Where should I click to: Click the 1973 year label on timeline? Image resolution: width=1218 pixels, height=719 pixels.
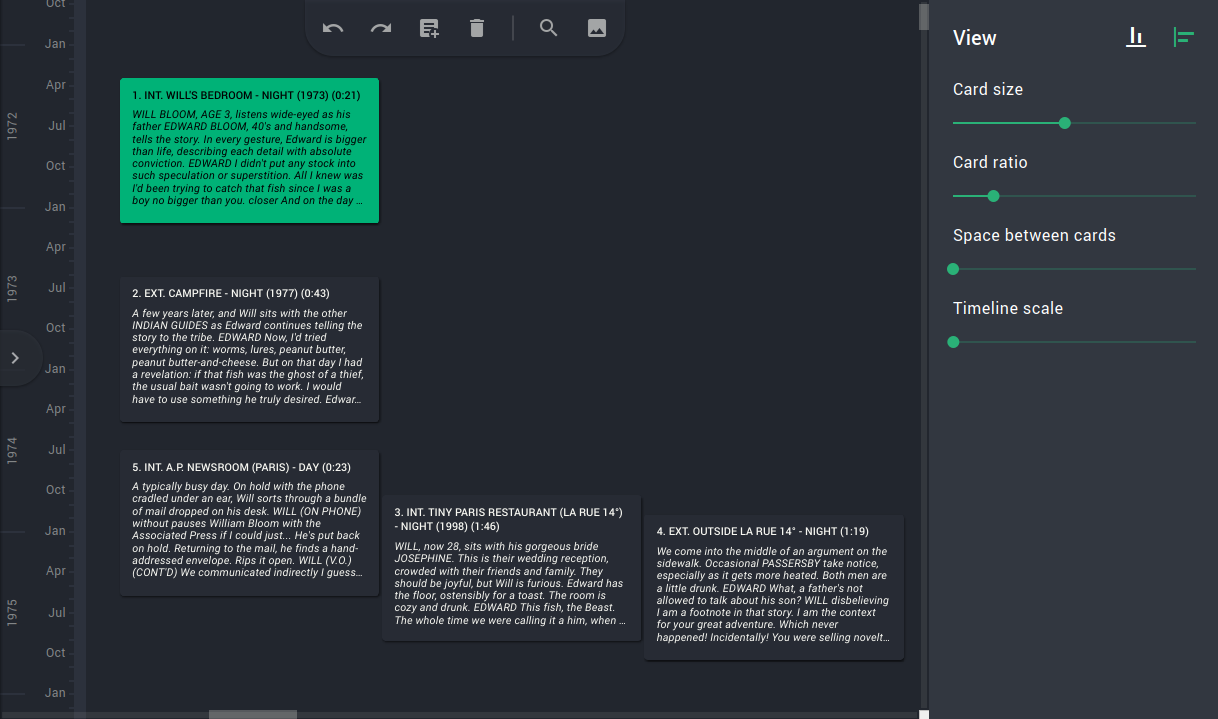point(12,288)
